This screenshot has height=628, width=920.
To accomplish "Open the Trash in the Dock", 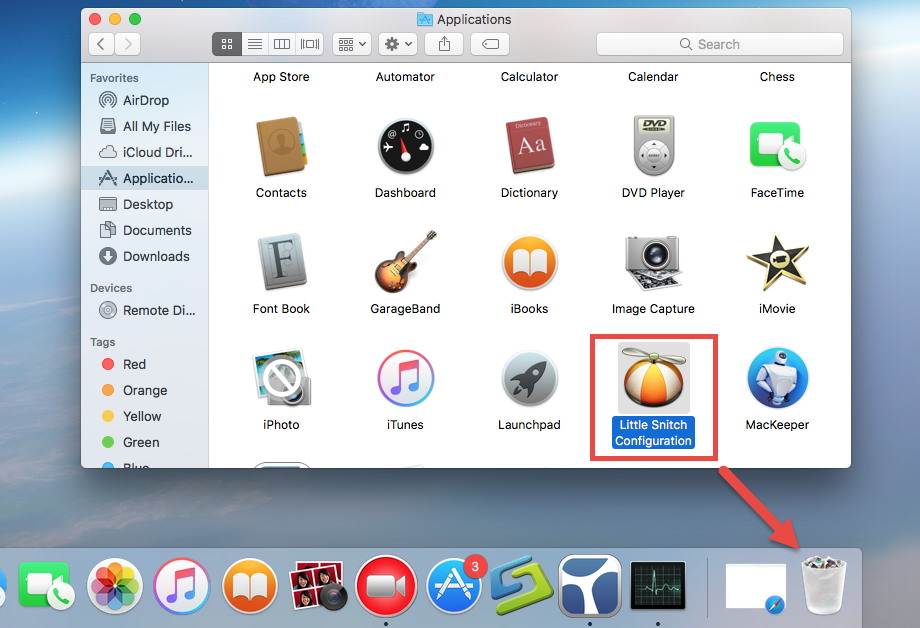I will (823, 586).
